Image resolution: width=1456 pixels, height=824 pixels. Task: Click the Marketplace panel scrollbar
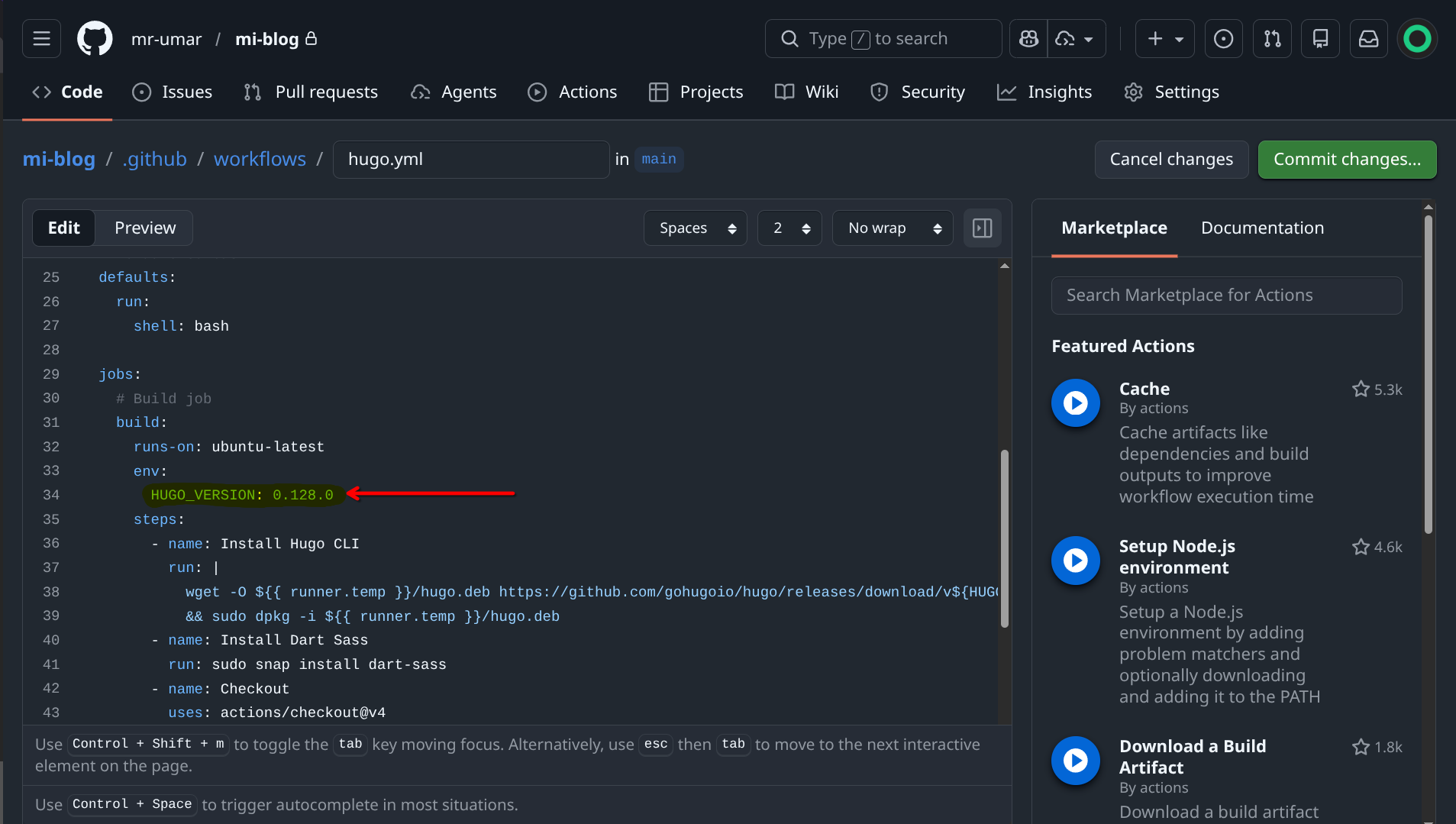pyautogui.click(x=1429, y=374)
